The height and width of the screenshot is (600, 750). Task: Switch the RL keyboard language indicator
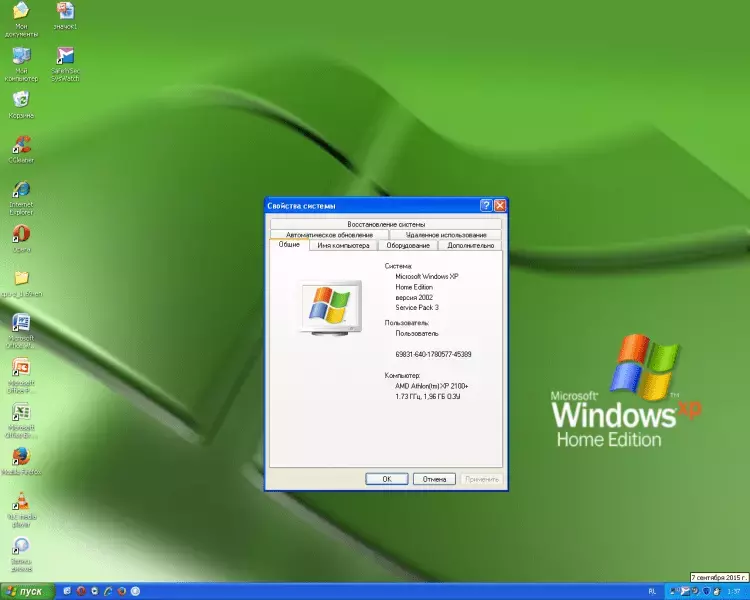pyautogui.click(x=652, y=591)
